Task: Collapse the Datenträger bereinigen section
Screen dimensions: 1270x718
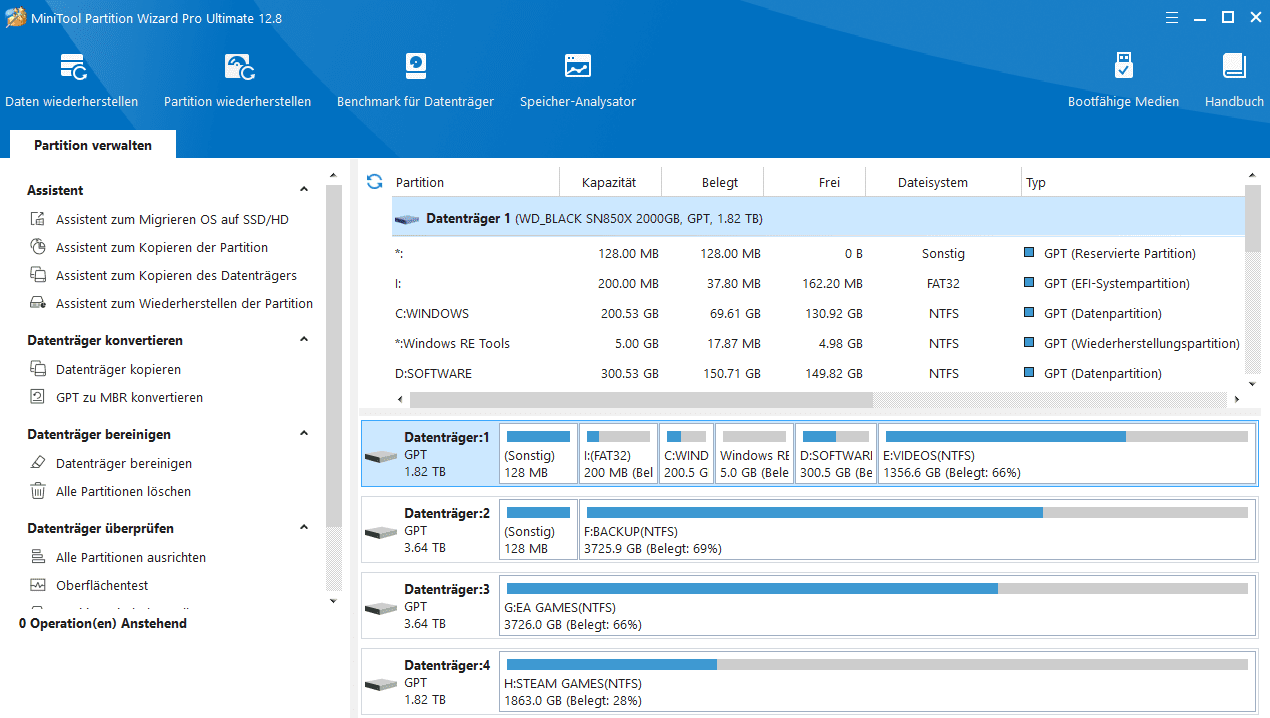Action: point(305,434)
